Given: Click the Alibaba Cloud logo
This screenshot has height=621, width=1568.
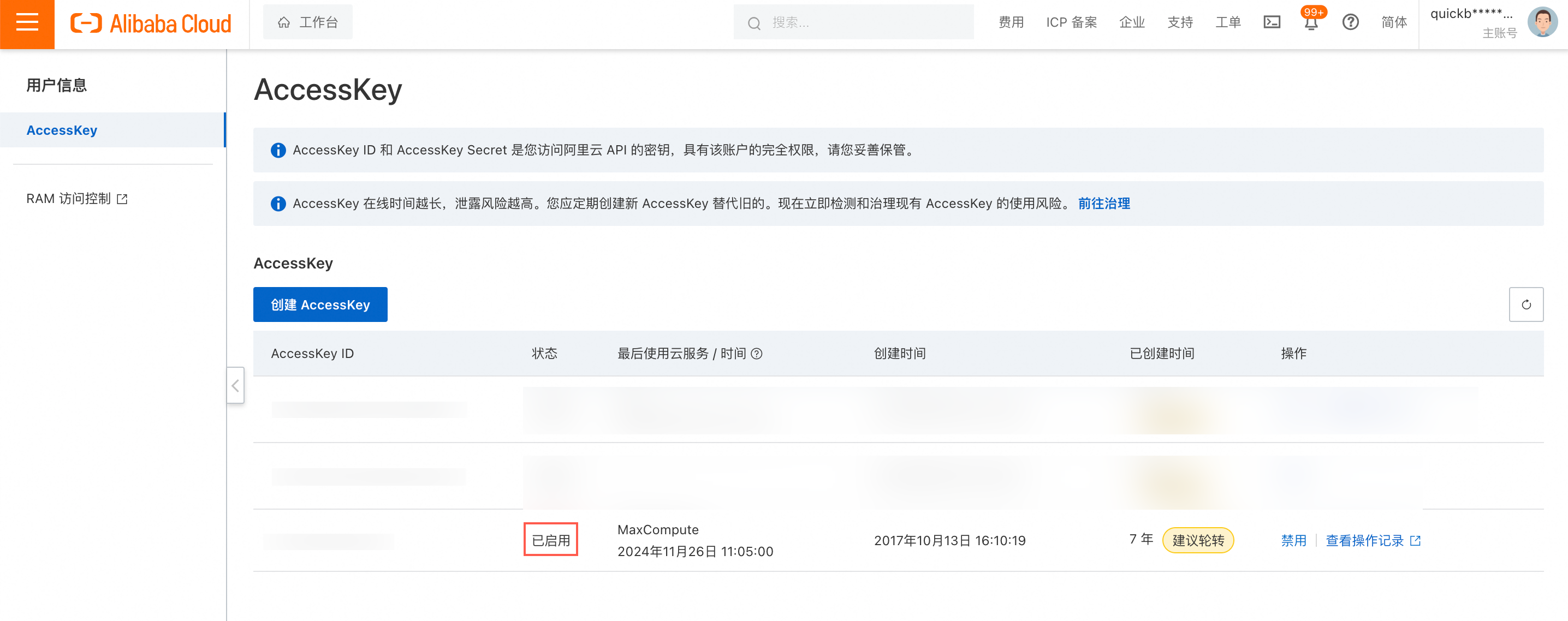Looking at the screenshot, I should 151,23.
